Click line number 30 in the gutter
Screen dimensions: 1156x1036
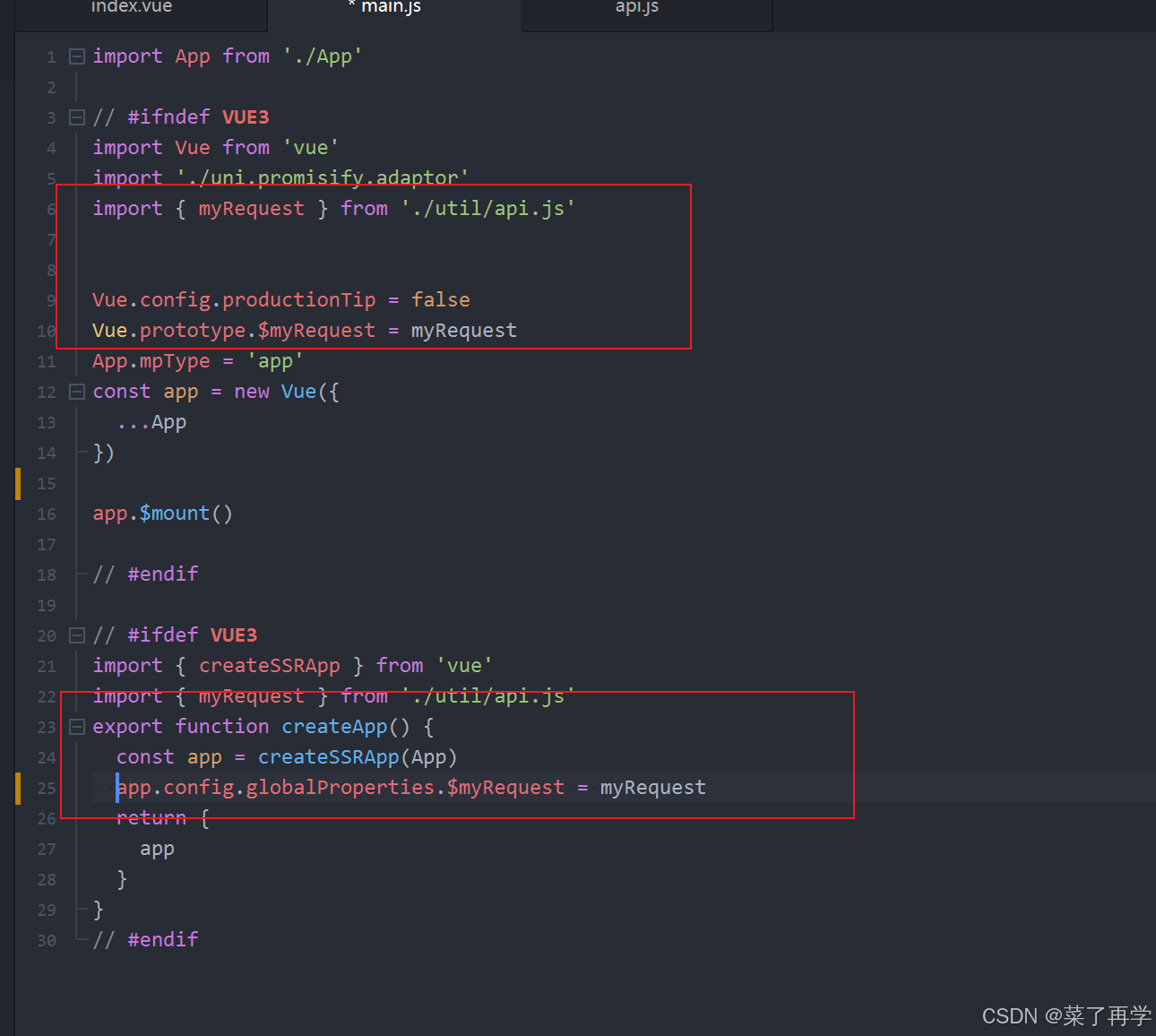click(47, 941)
